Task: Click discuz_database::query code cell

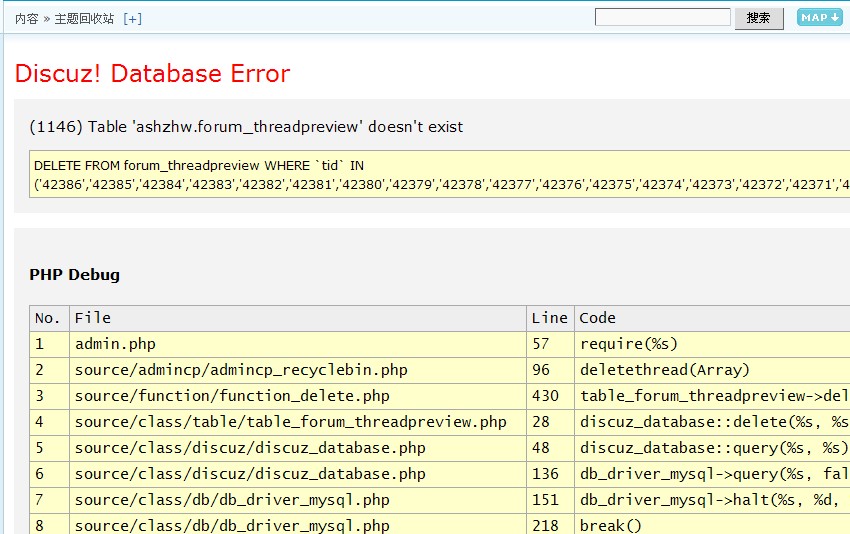Action: pyautogui.click(x=712, y=448)
